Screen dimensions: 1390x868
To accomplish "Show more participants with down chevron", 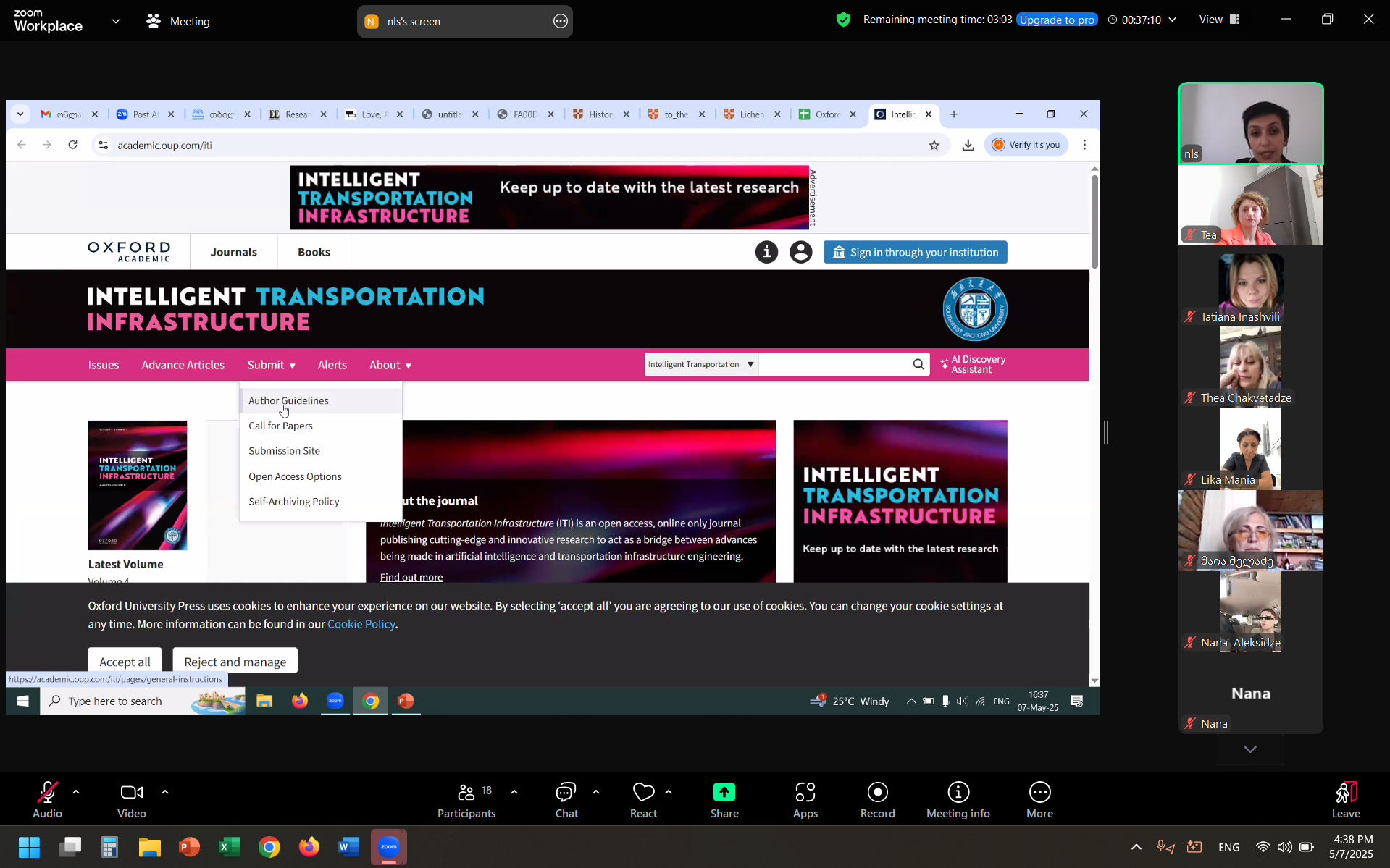I will [x=1250, y=749].
